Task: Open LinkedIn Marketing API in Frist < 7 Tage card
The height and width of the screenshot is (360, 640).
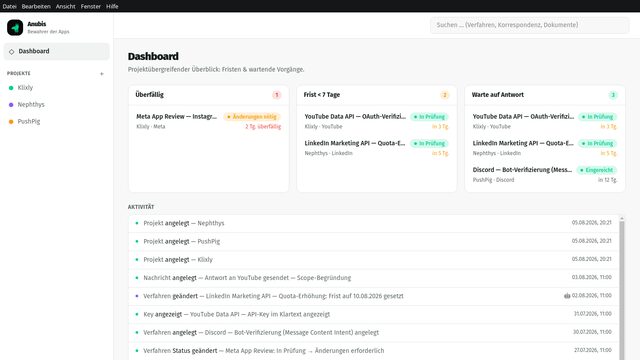Action: tap(376, 148)
